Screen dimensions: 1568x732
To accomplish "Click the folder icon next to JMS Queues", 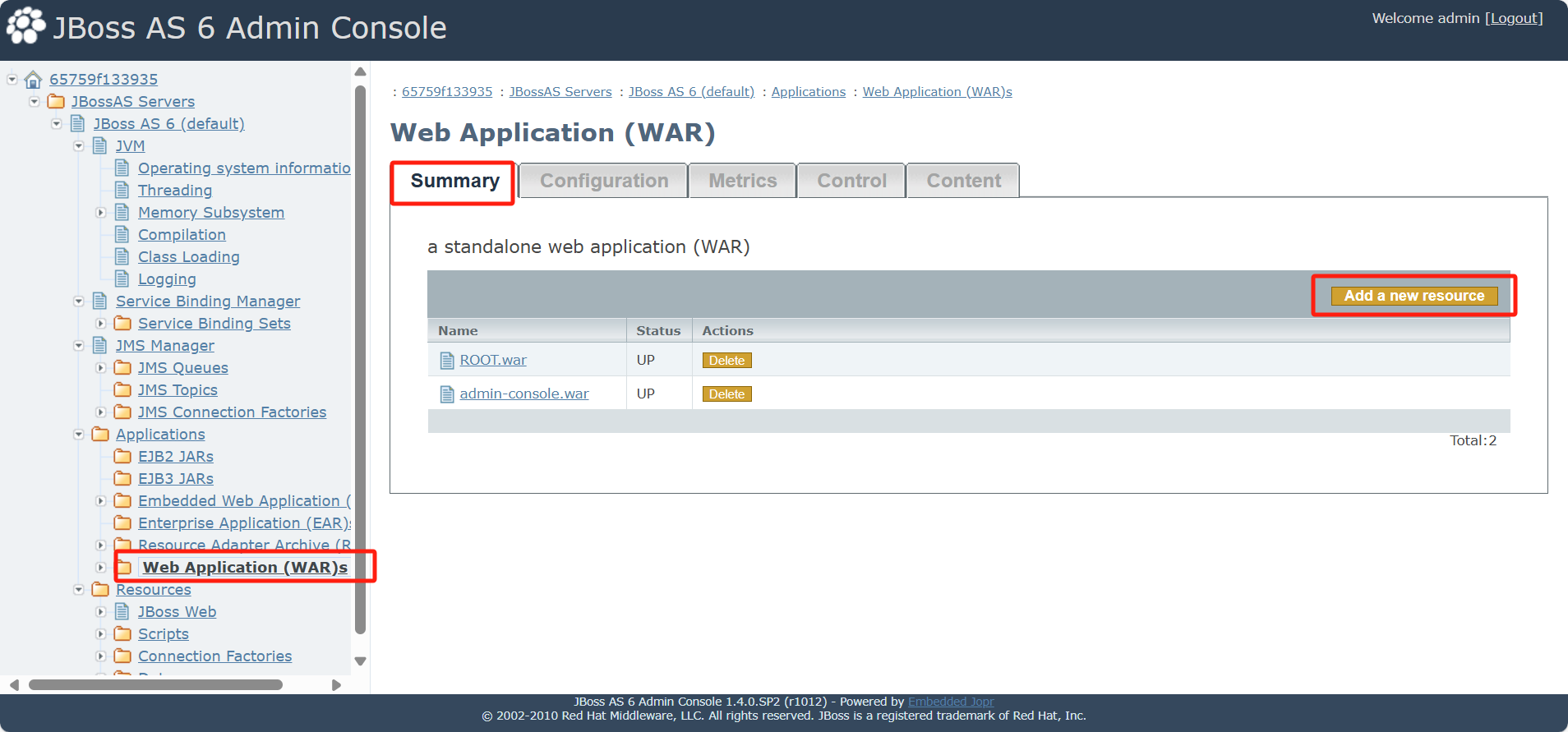I will (122, 368).
